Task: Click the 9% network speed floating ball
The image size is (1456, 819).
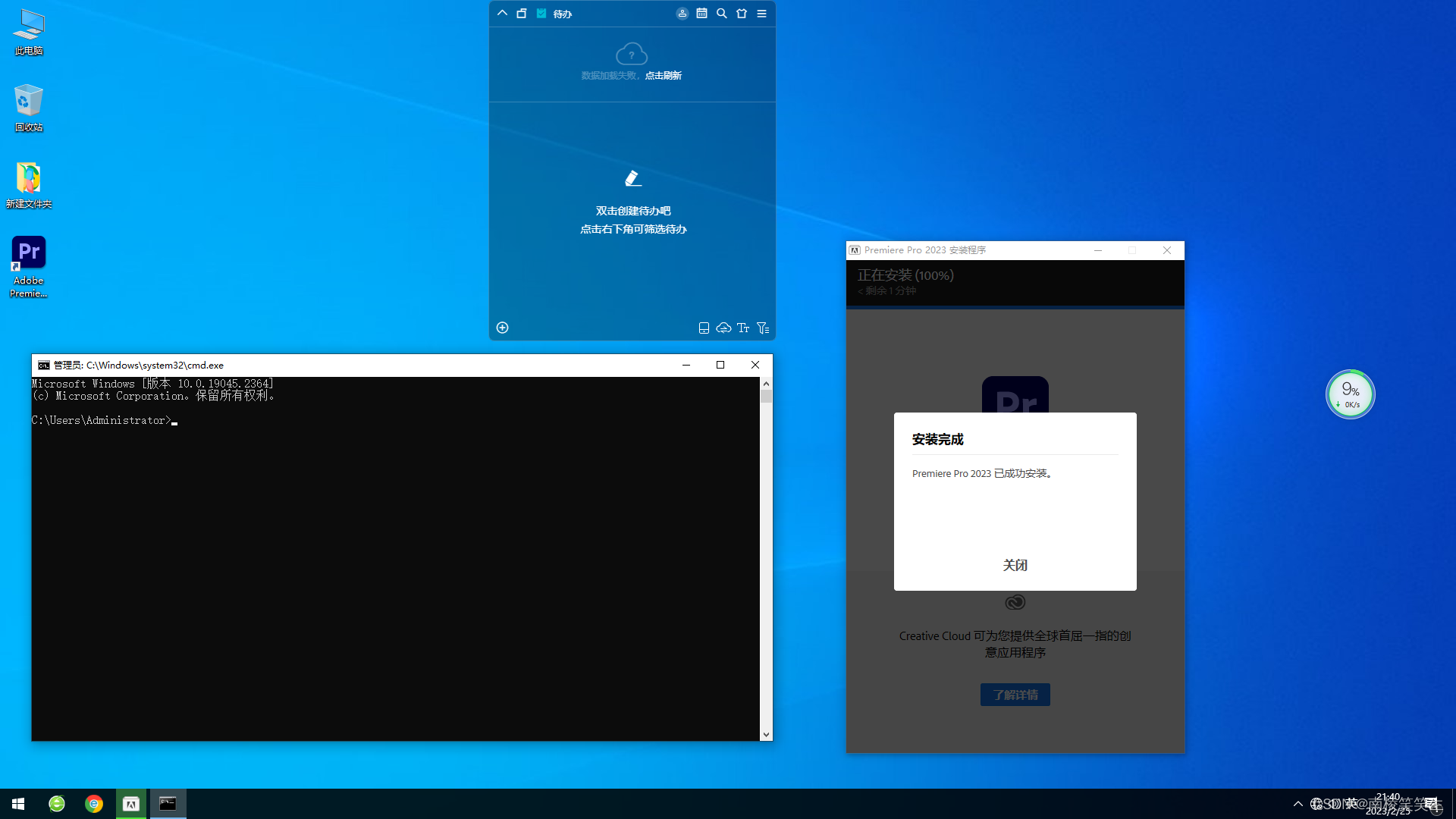Action: point(1350,394)
